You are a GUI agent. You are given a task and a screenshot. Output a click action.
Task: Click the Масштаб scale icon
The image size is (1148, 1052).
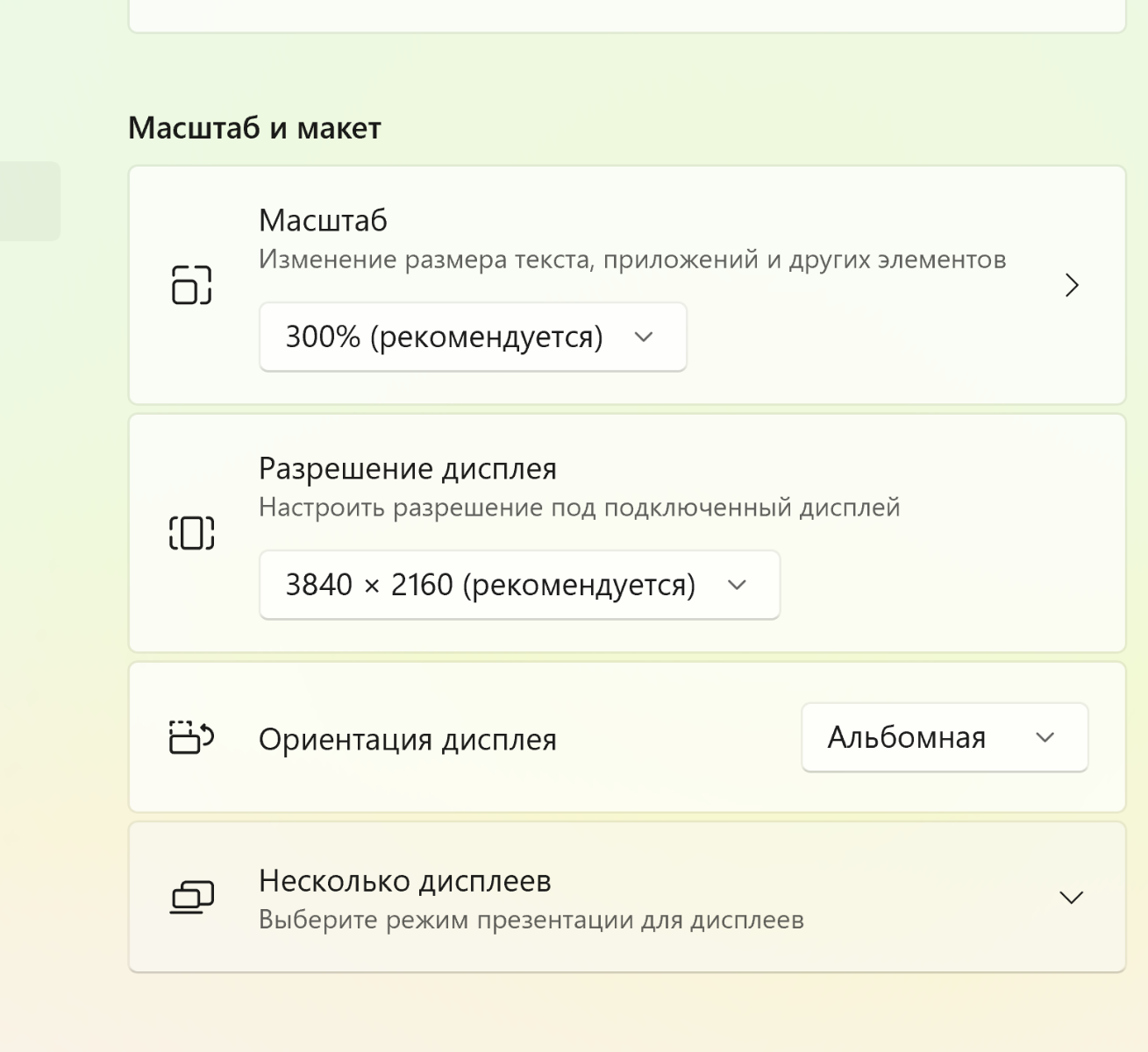pyautogui.click(x=191, y=285)
